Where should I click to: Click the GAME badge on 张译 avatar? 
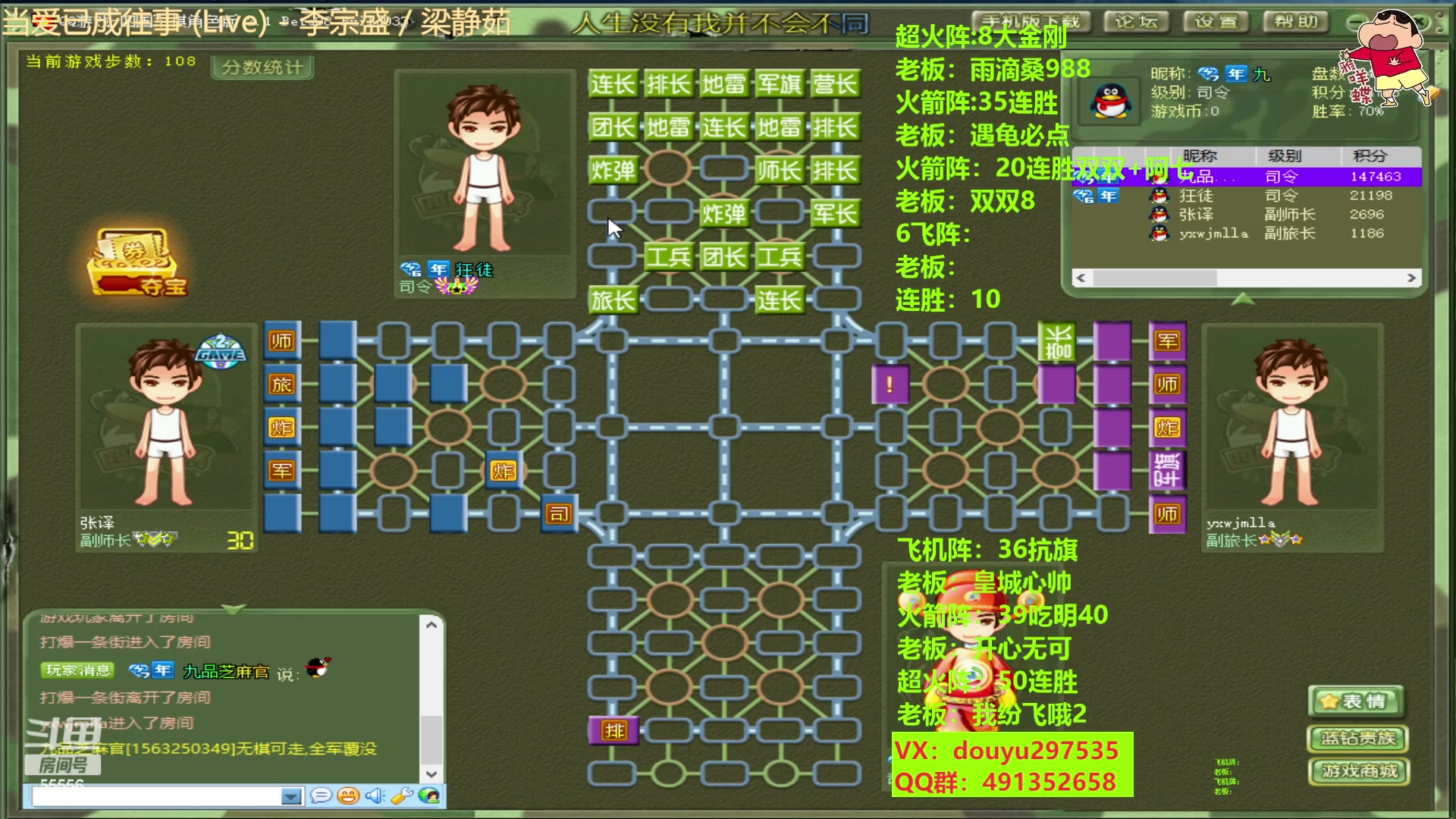pyautogui.click(x=220, y=352)
